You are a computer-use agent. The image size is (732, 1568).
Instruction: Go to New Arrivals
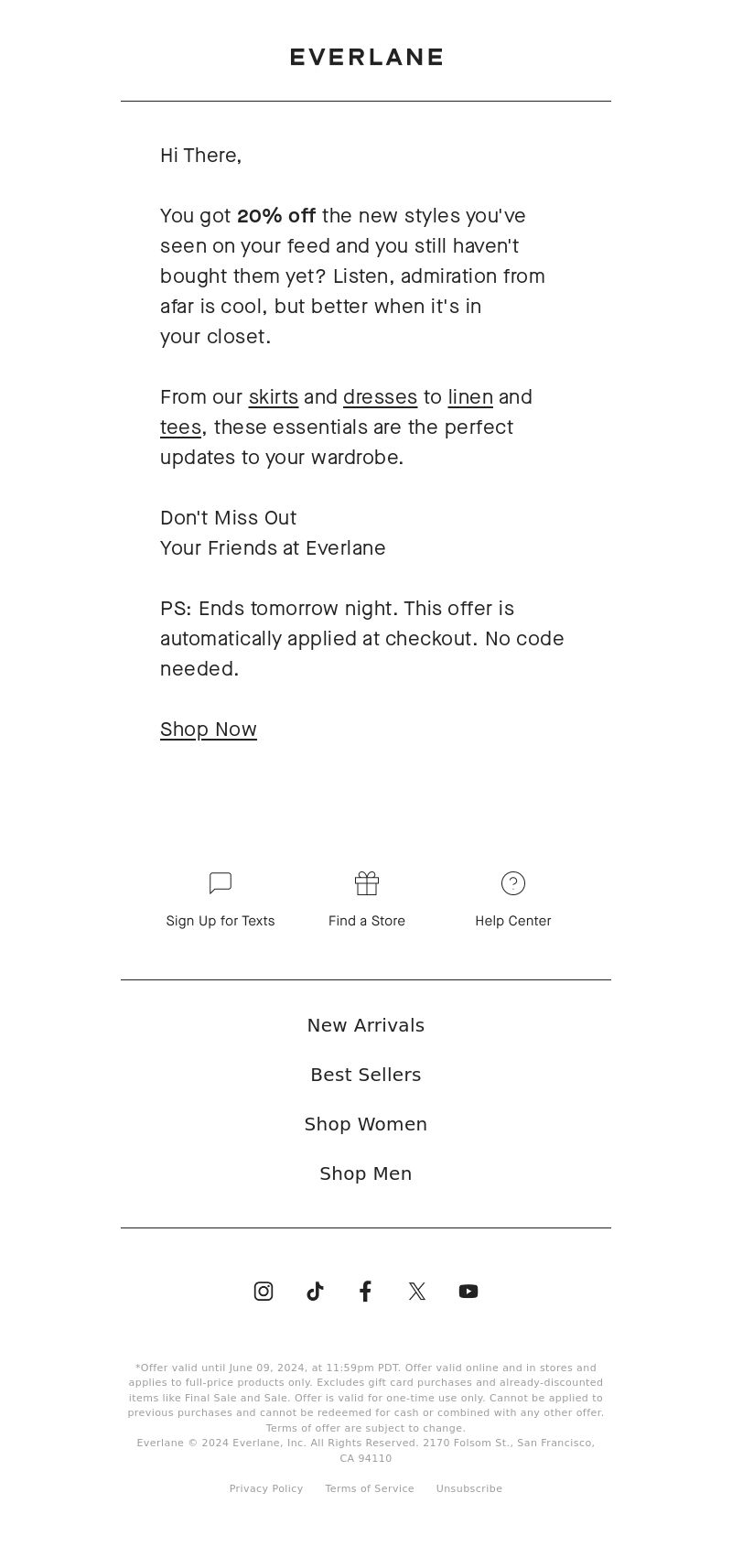(366, 1025)
